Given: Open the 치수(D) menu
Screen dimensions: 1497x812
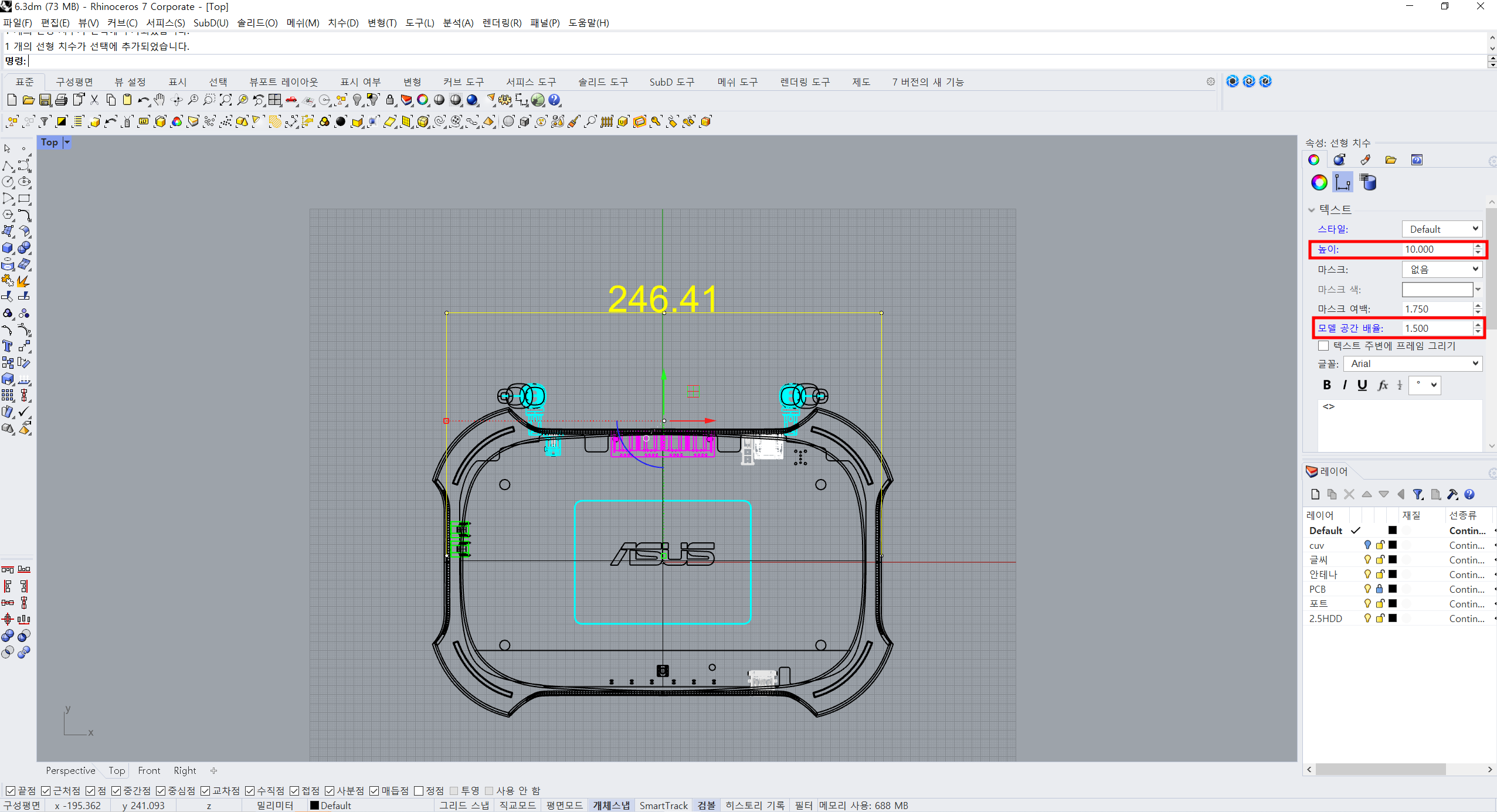Looking at the screenshot, I should click(342, 23).
